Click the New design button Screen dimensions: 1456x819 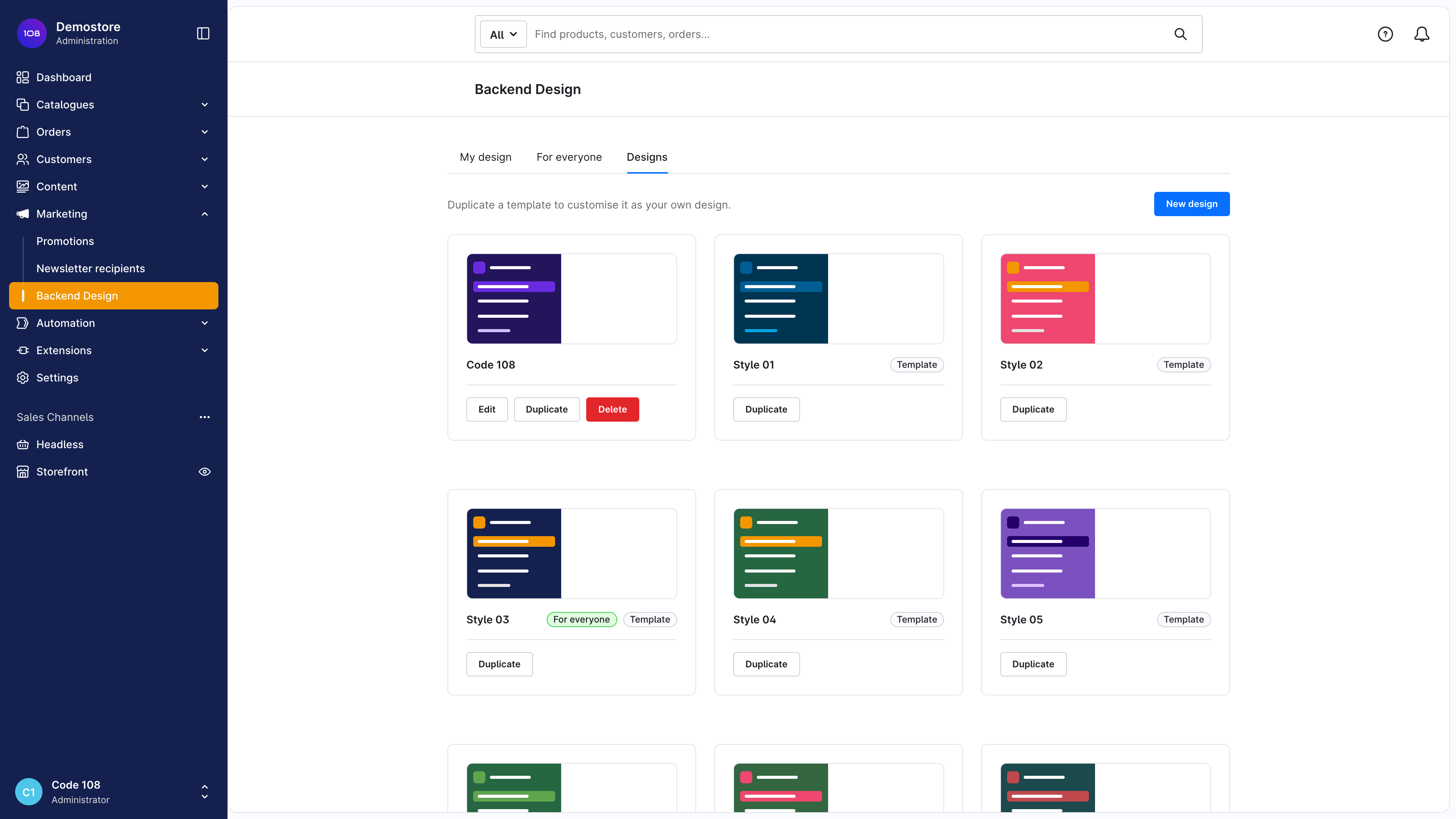coord(1191,204)
